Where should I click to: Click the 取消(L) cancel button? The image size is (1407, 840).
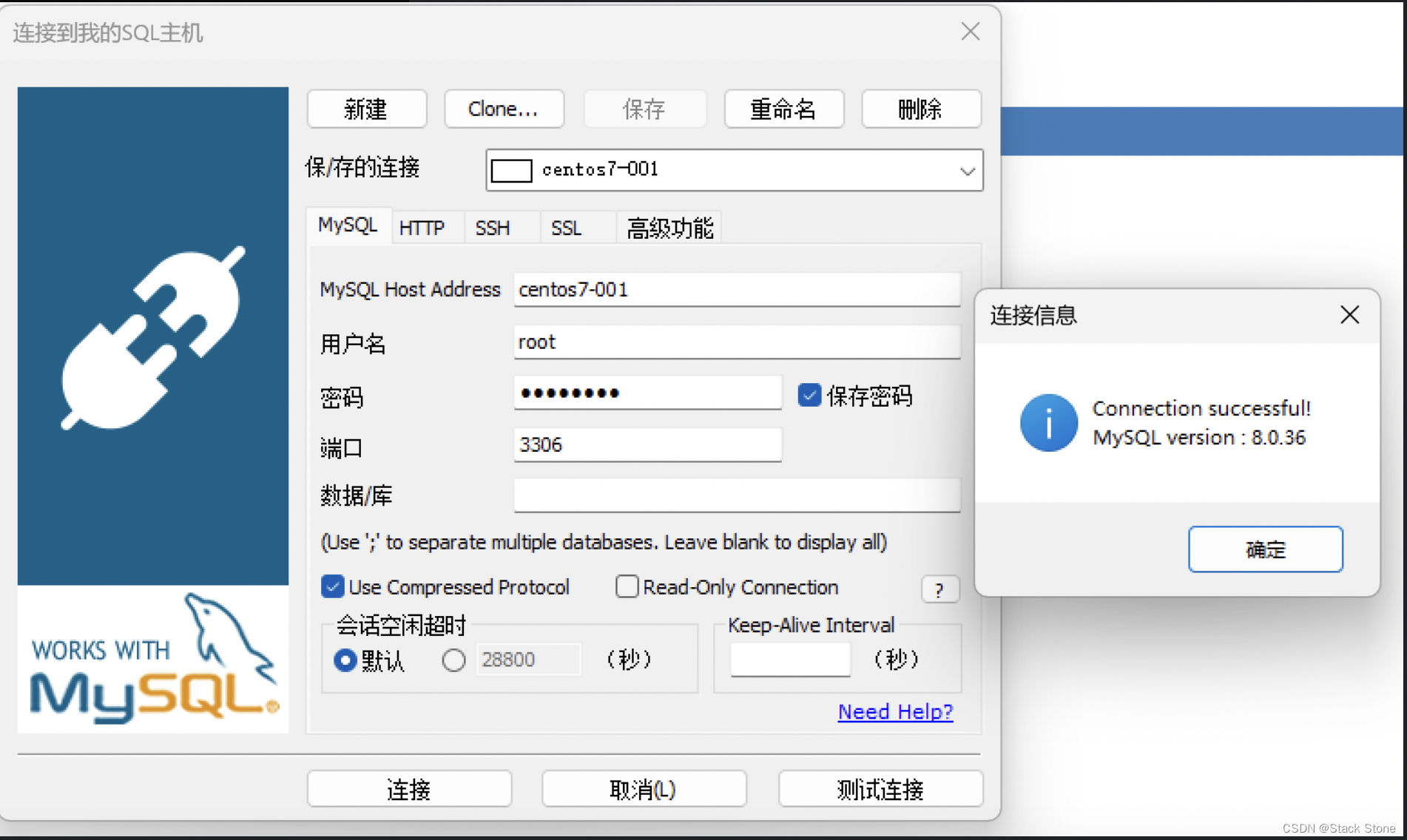tap(644, 789)
